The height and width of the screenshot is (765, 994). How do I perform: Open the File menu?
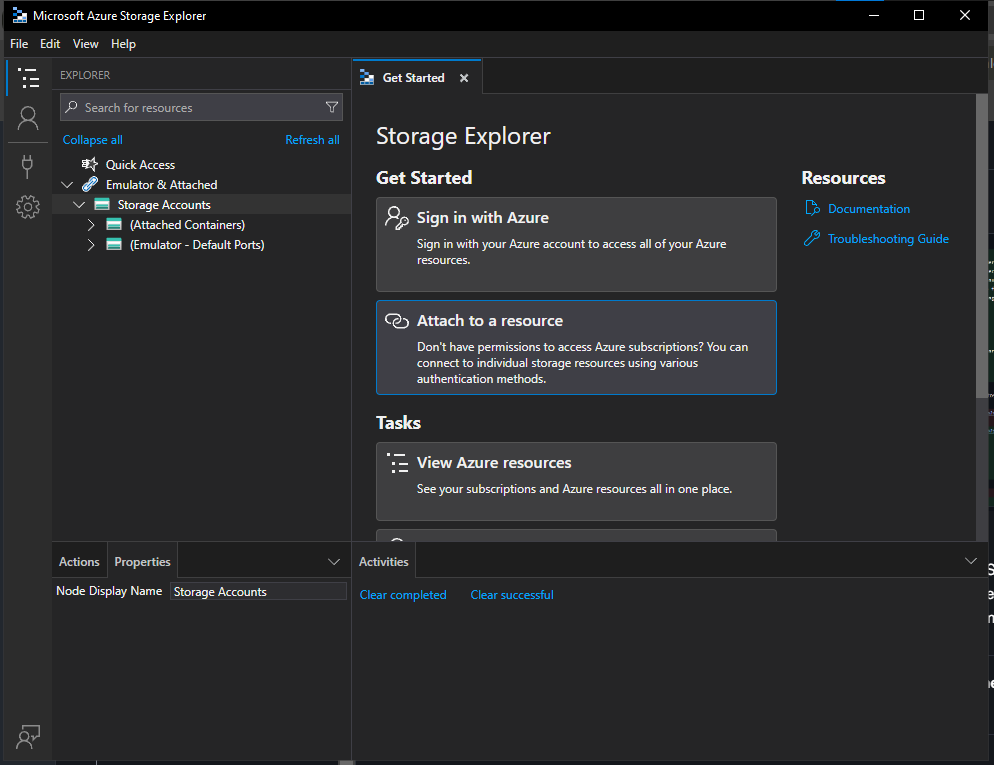(19, 44)
